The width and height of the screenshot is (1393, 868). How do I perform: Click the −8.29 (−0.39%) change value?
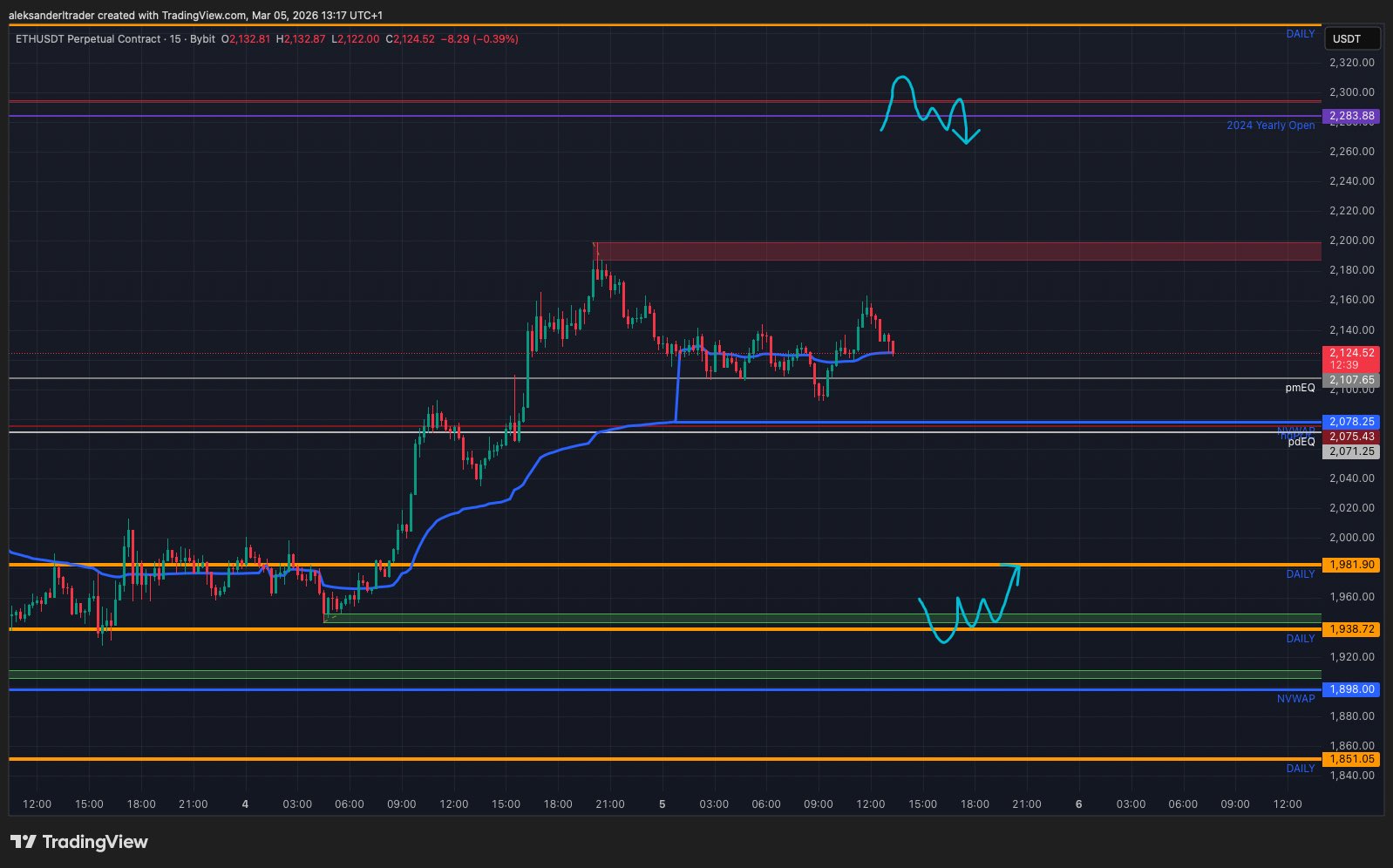click(x=479, y=39)
